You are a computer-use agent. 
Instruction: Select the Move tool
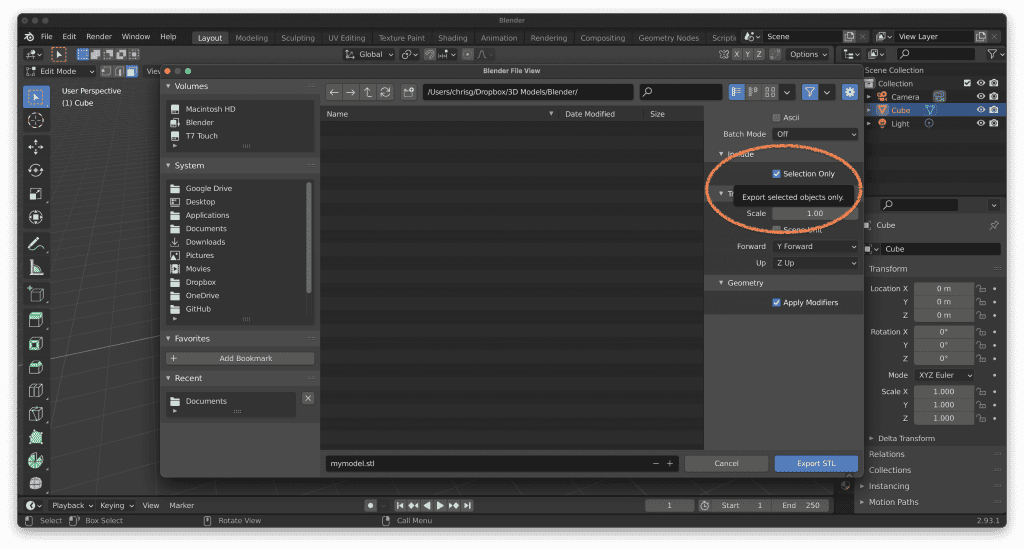click(36, 147)
